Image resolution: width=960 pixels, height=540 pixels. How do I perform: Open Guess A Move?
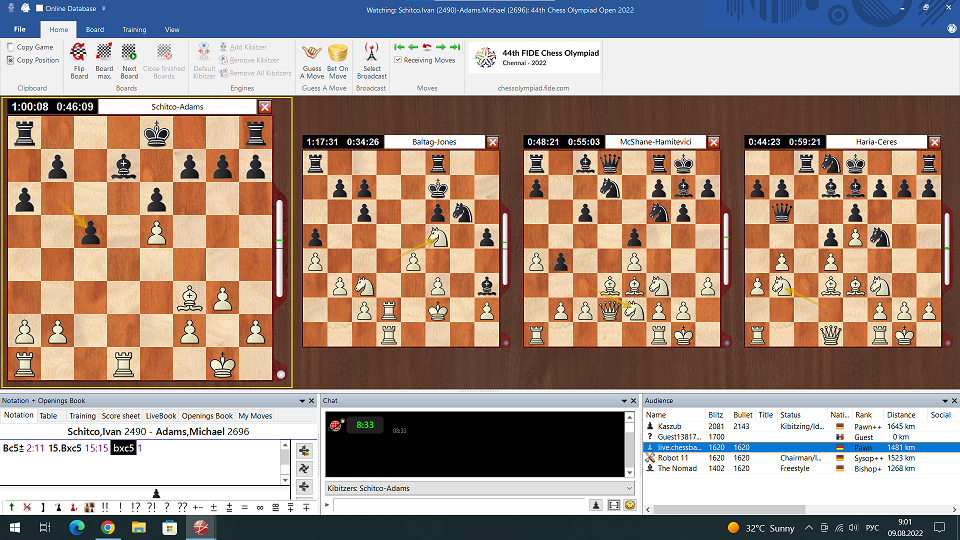coord(312,61)
